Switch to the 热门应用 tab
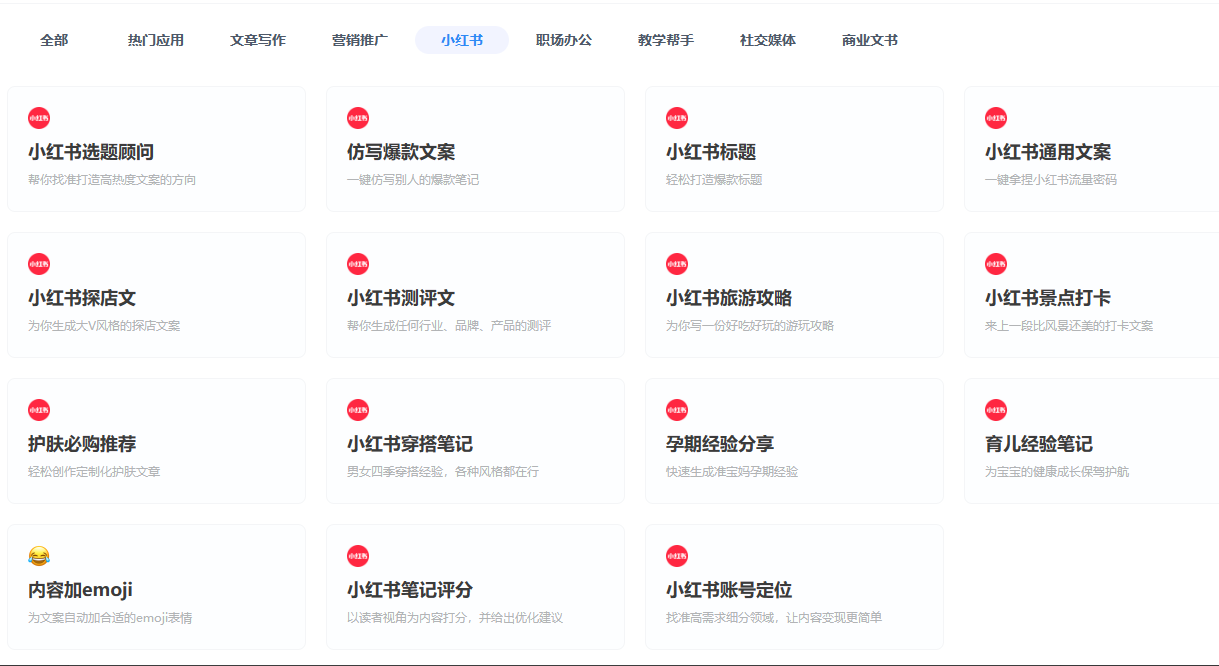 coord(156,41)
